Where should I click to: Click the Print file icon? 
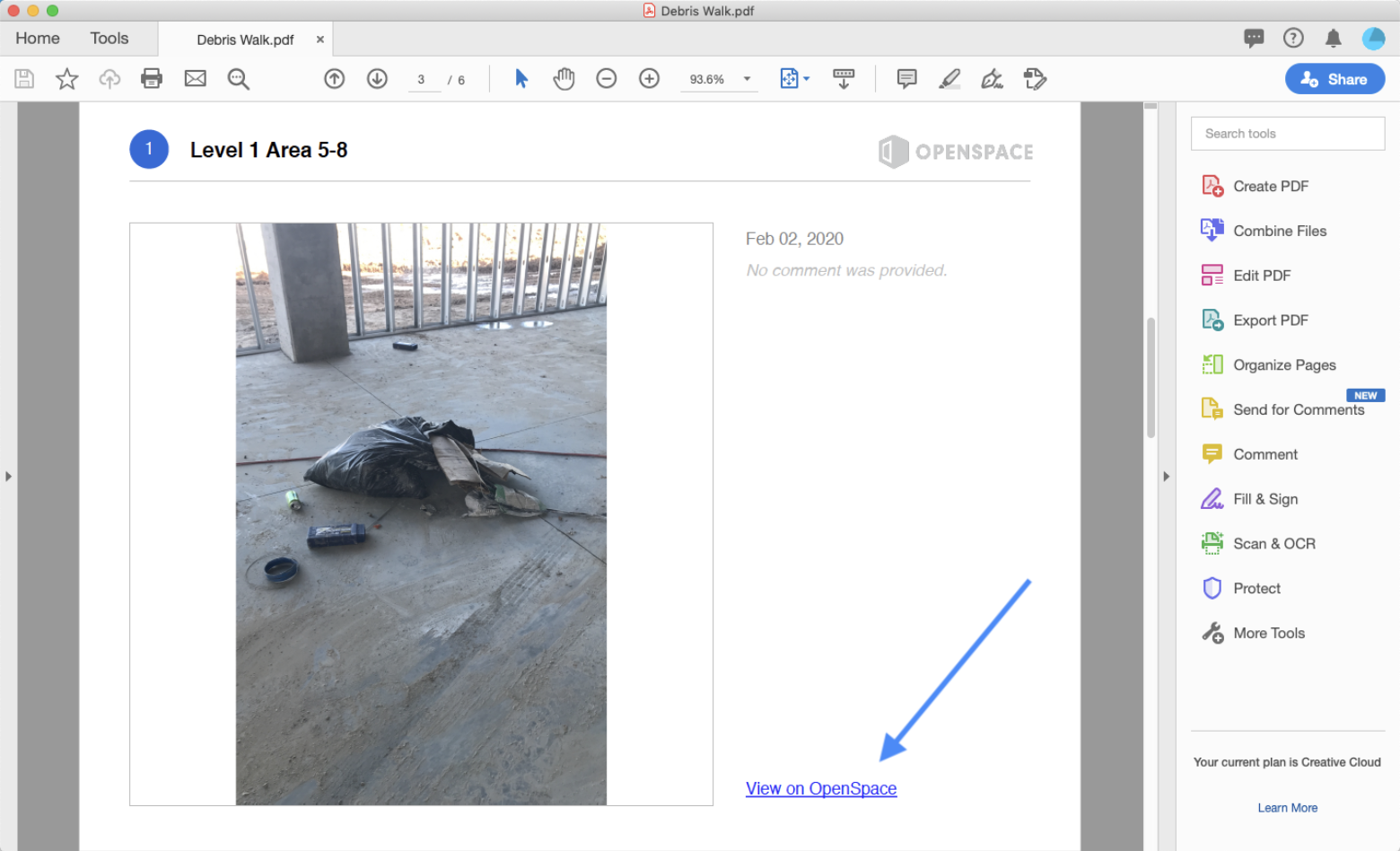[152, 79]
